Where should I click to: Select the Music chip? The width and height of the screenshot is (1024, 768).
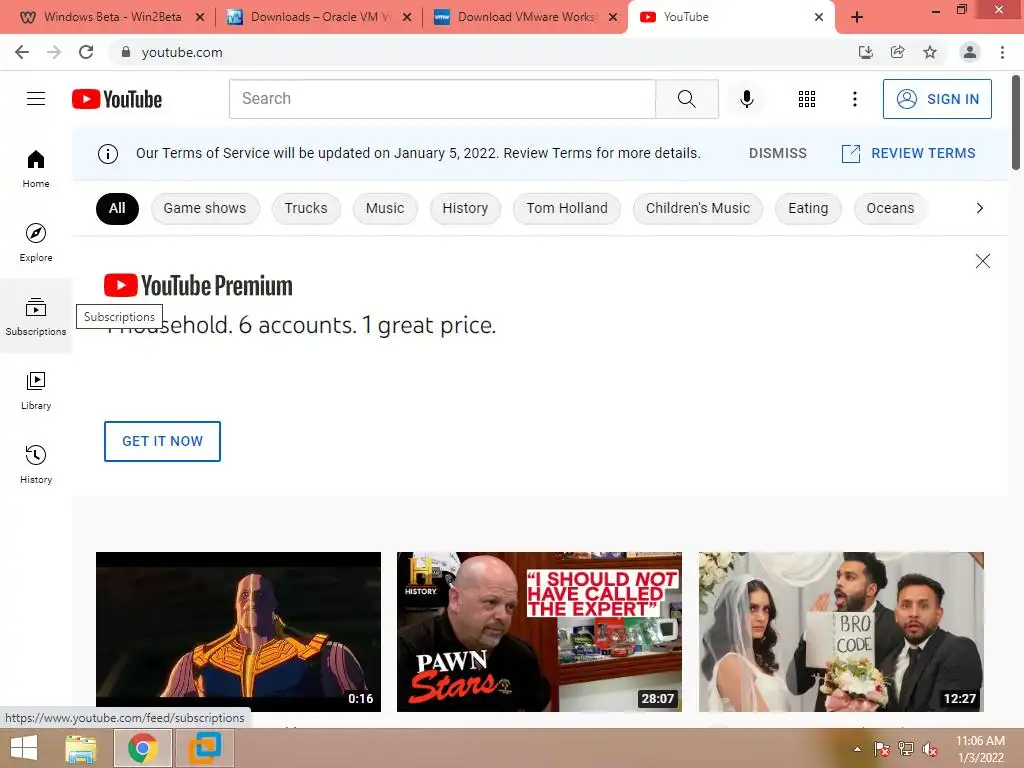[385, 208]
